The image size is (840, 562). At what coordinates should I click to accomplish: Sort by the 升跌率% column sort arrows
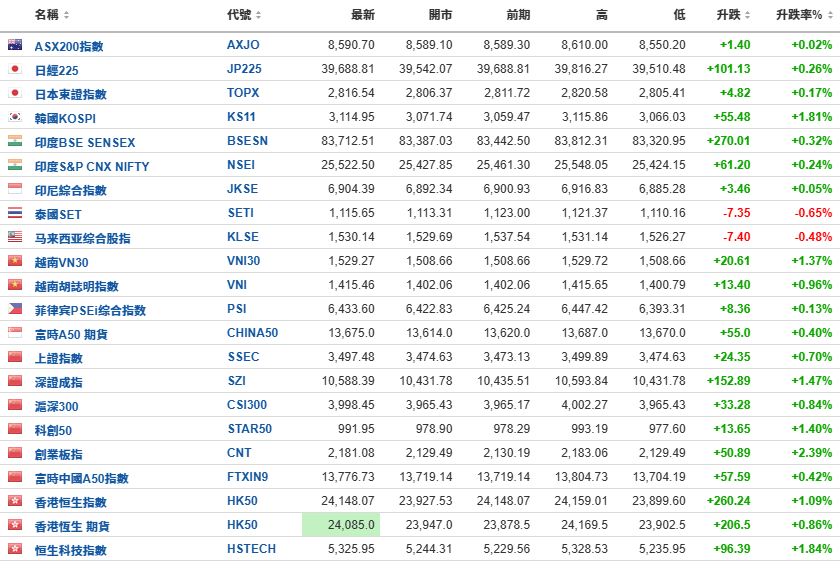830,16
